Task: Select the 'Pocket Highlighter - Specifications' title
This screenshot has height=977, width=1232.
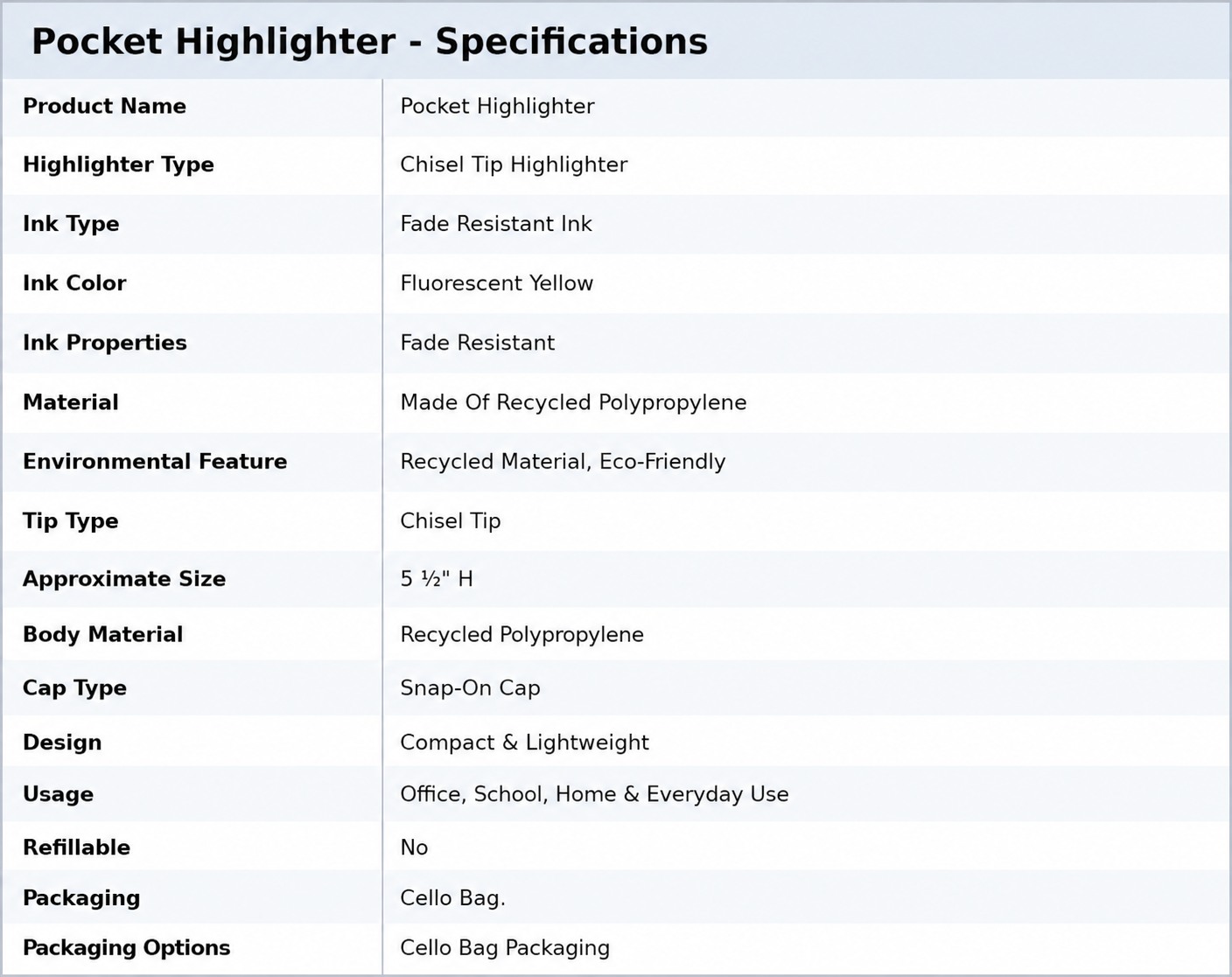Action: click(369, 42)
